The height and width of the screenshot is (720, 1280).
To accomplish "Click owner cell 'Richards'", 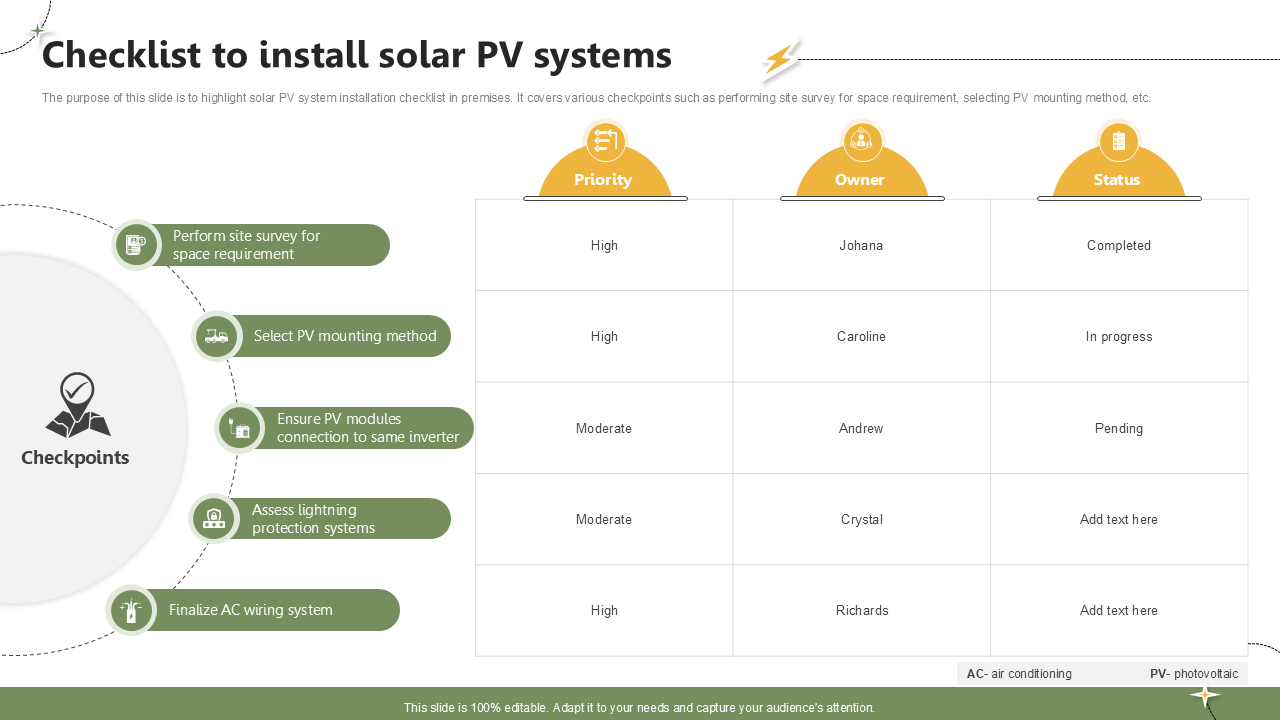I will click(861, 610).
